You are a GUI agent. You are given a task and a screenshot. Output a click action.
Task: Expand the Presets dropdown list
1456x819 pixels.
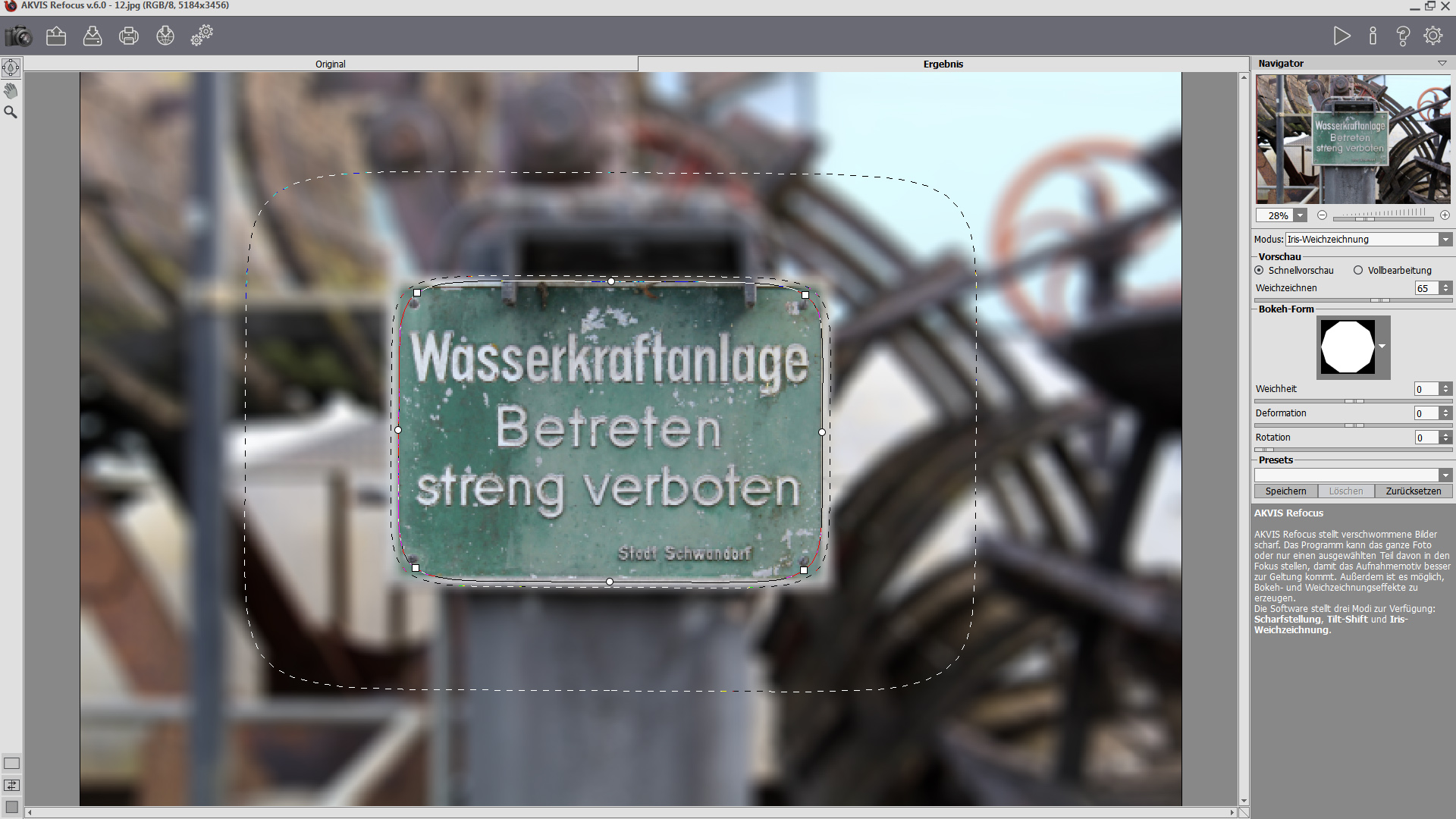1445,475
